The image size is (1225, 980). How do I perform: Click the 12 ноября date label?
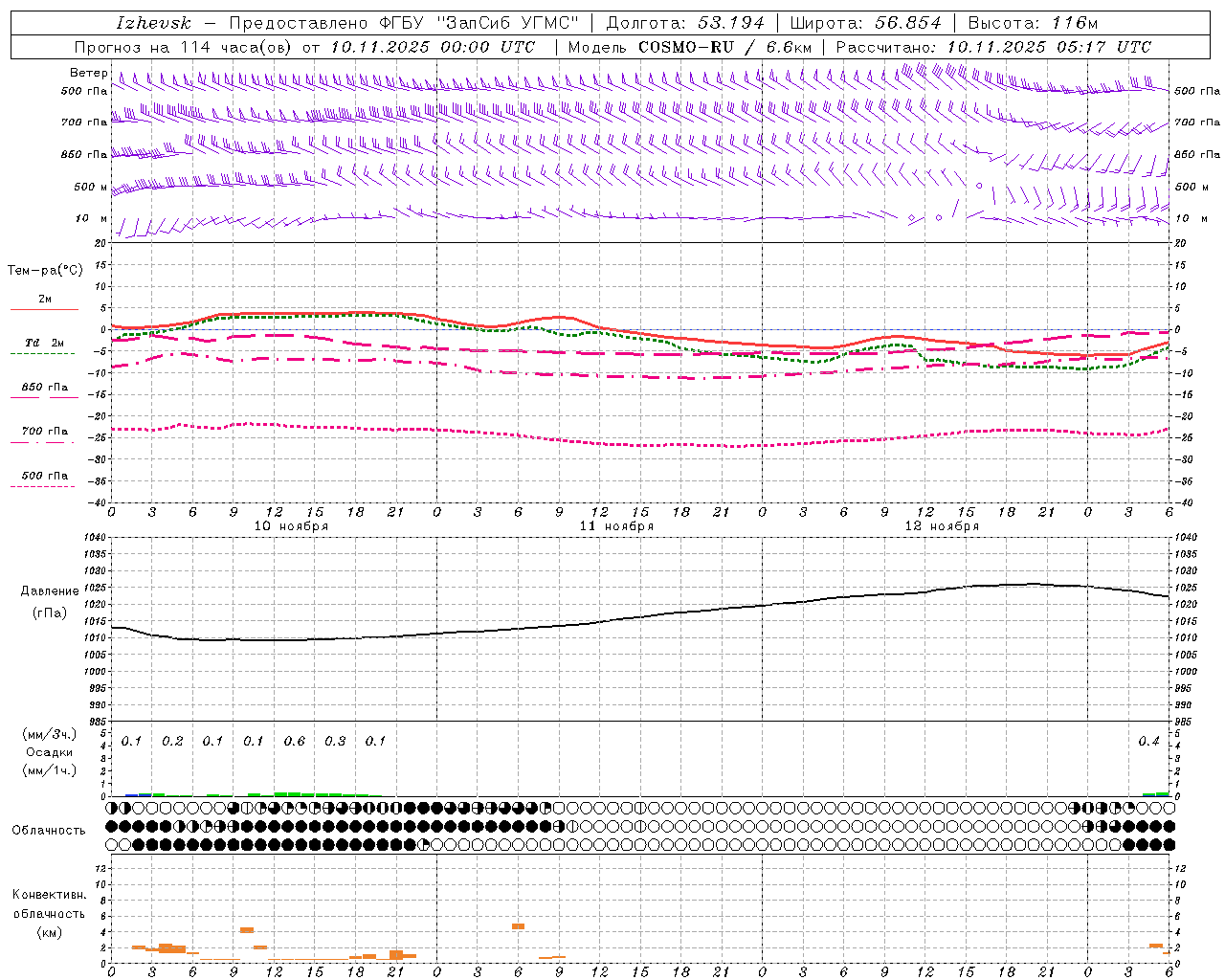pyautogui.click(x=942, y=526)
